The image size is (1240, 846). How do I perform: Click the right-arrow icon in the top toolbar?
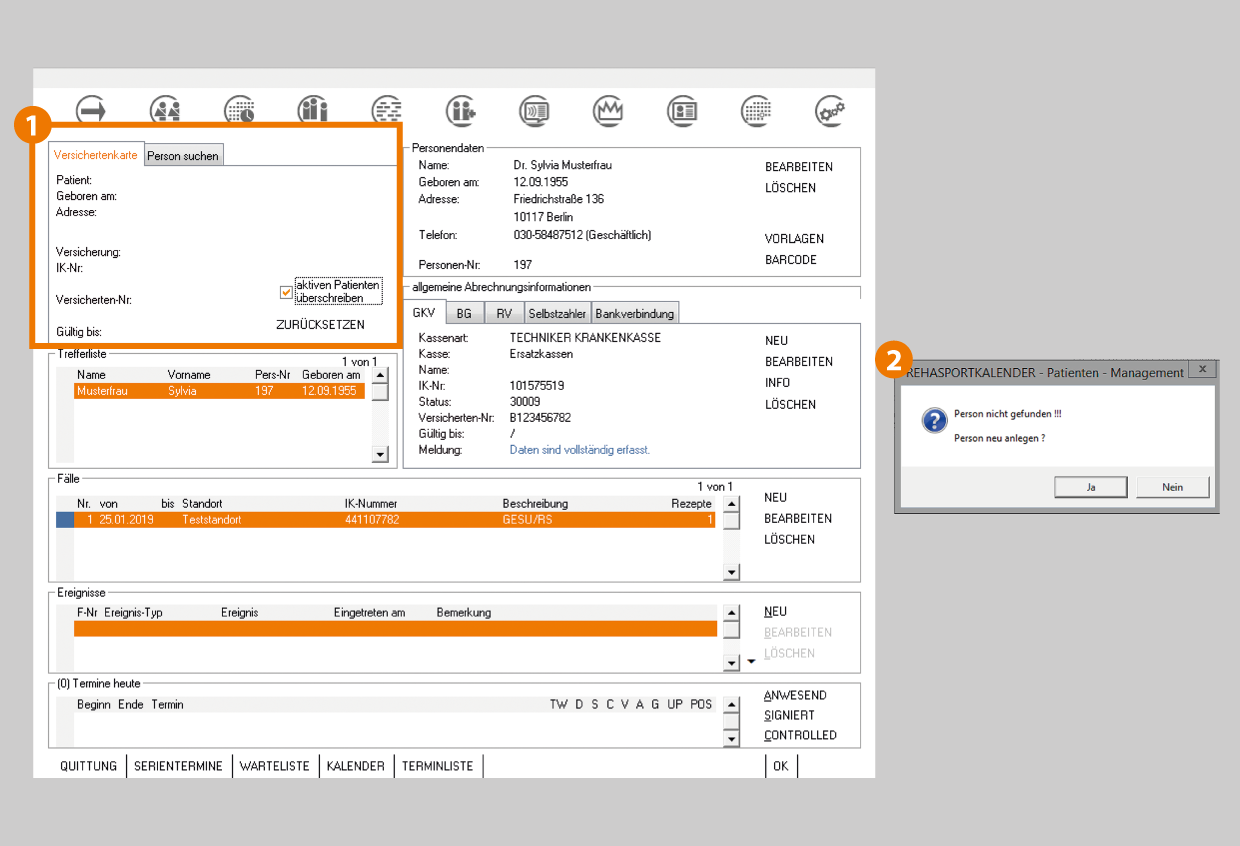pos(91,110)
